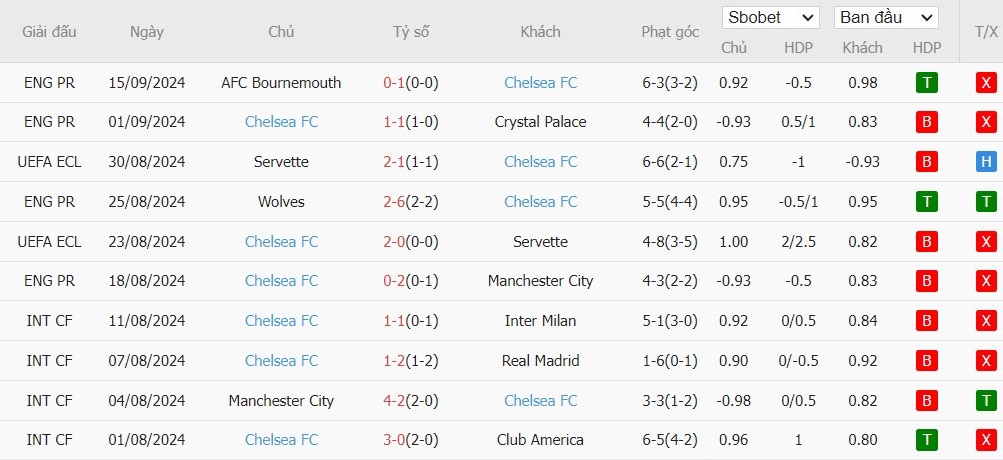This screenshot has width=1003, height=460.
Task: Click the 0-1 score against AFC Bournemouth
Action: point(394,83)
